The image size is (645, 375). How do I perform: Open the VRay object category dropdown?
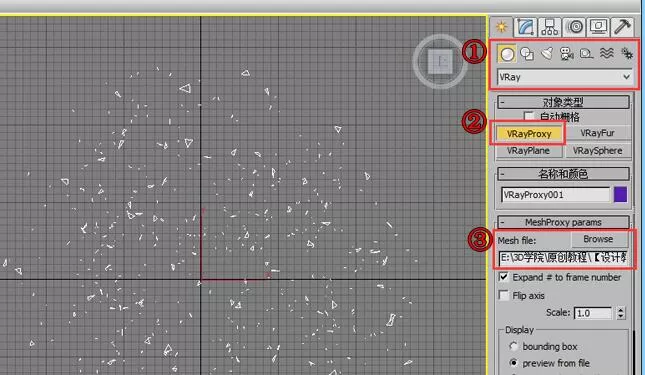[564, 77]
